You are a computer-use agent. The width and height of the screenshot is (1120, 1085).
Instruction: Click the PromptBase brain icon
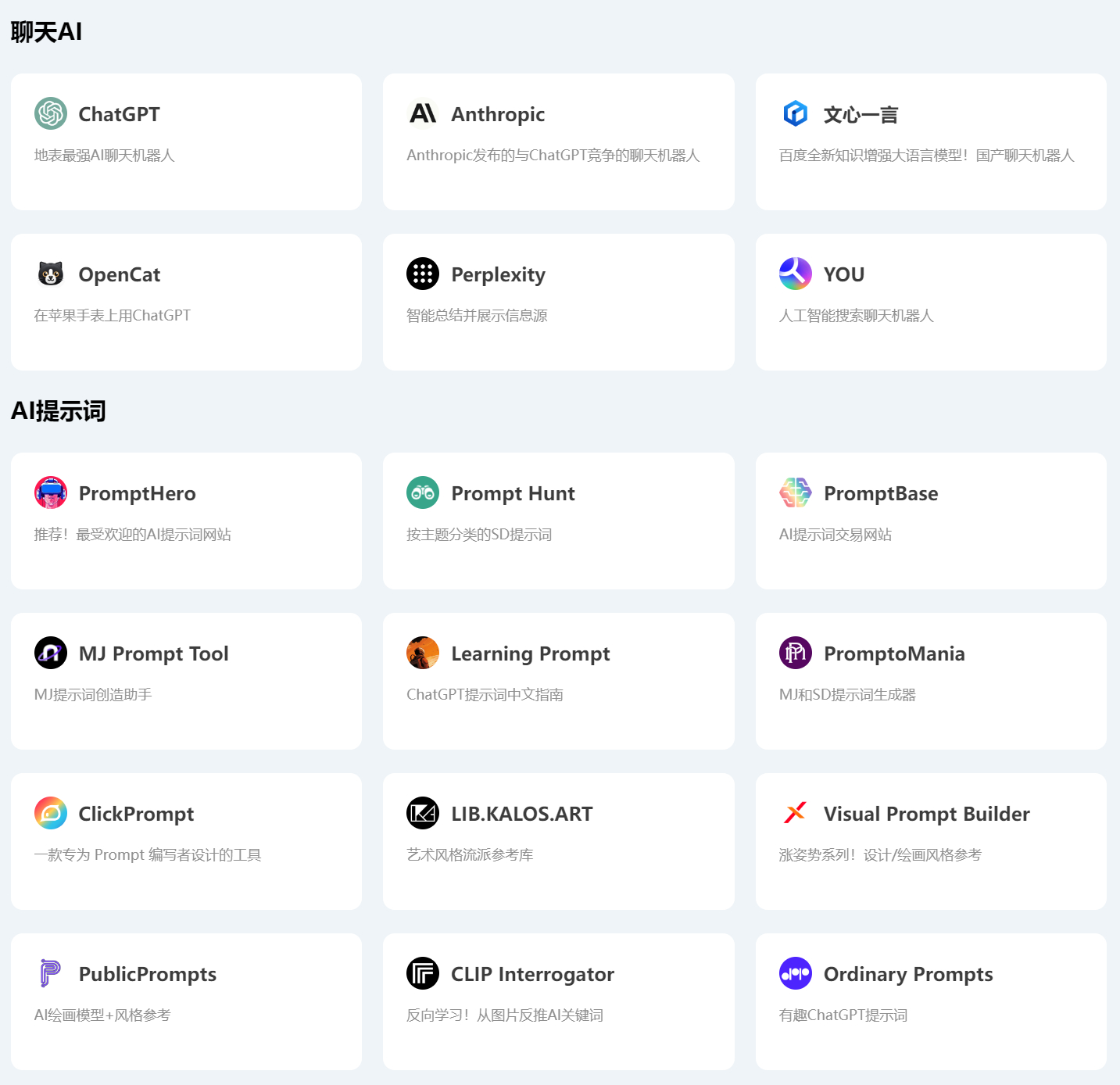(x=796, y=492)
